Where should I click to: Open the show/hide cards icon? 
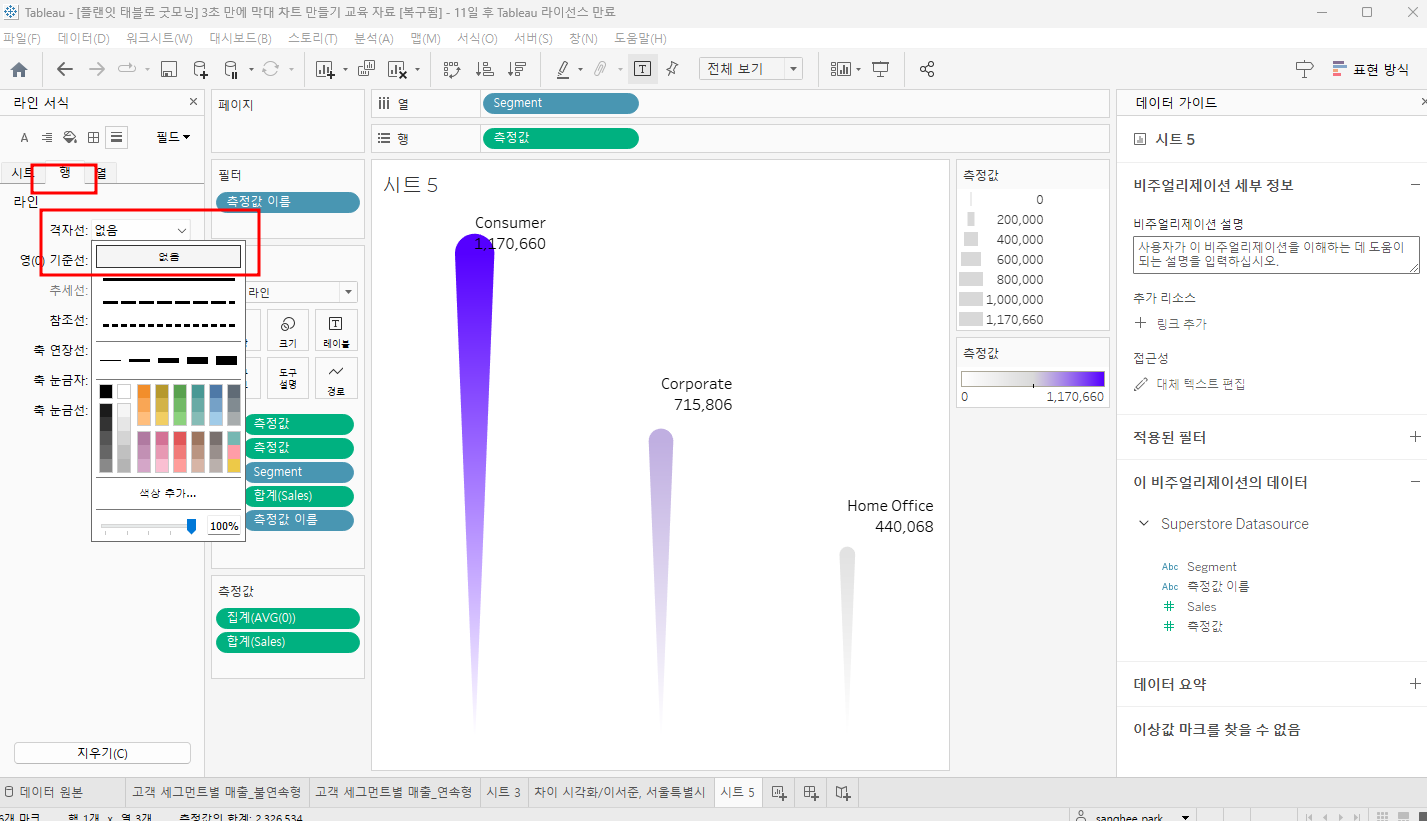tap(840, 69)
